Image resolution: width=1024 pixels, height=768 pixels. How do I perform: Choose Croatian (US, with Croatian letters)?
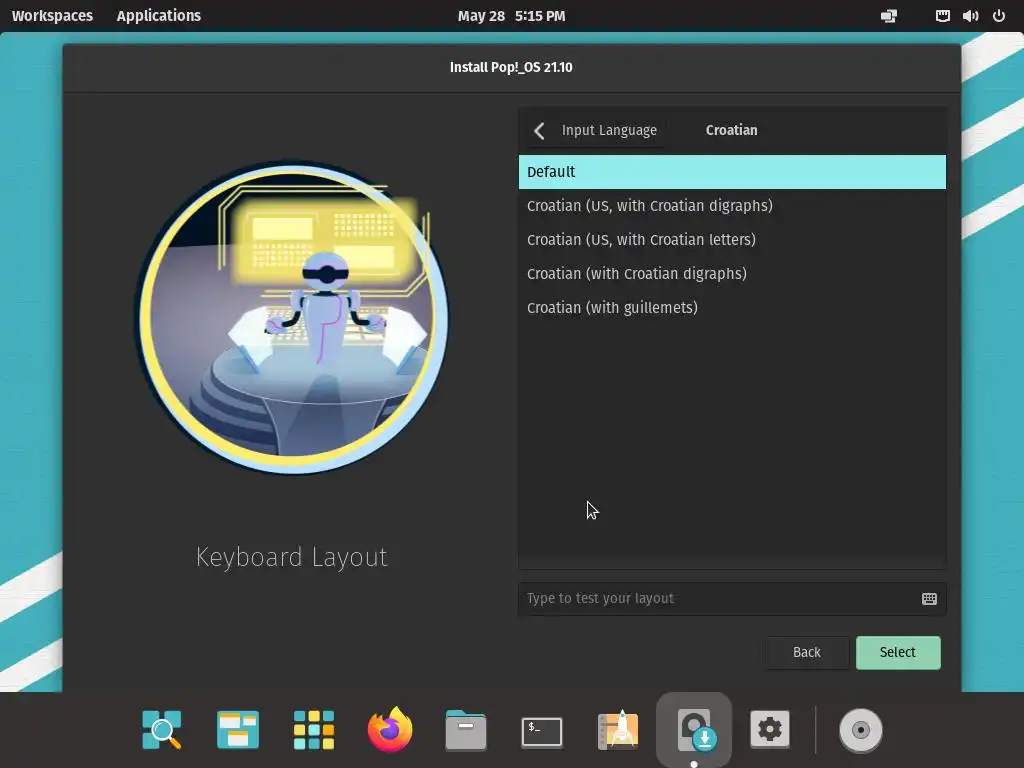732,240
